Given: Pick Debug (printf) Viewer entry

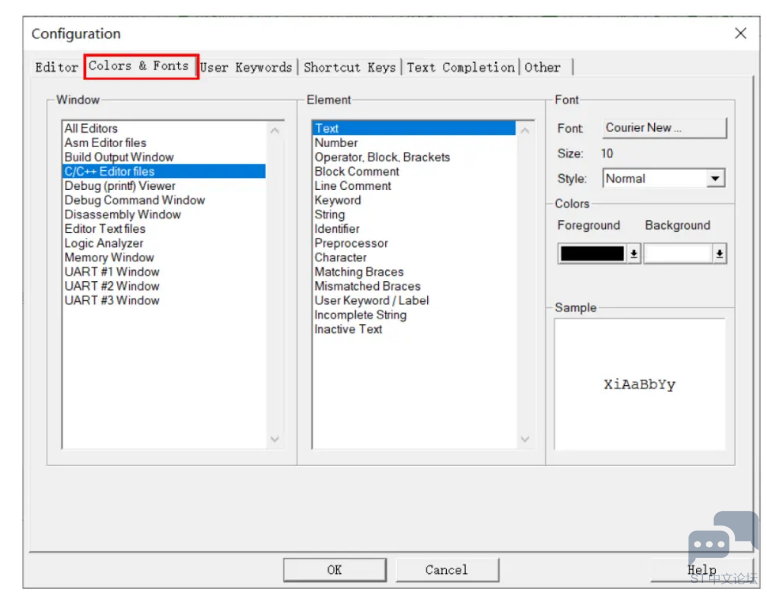Looking at the screenshot, I should pos(164,185).
